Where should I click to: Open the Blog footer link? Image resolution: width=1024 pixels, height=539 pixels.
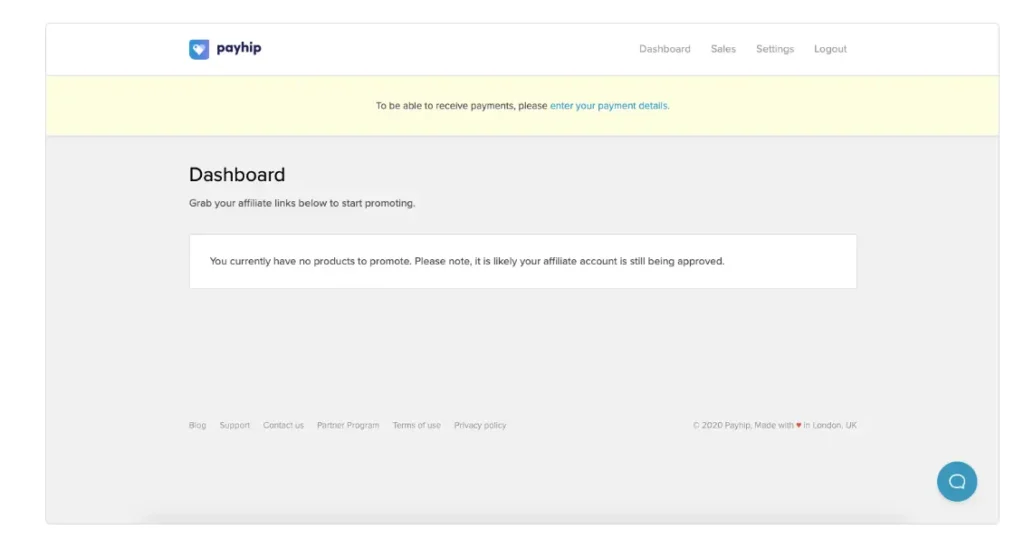[197, 426]
